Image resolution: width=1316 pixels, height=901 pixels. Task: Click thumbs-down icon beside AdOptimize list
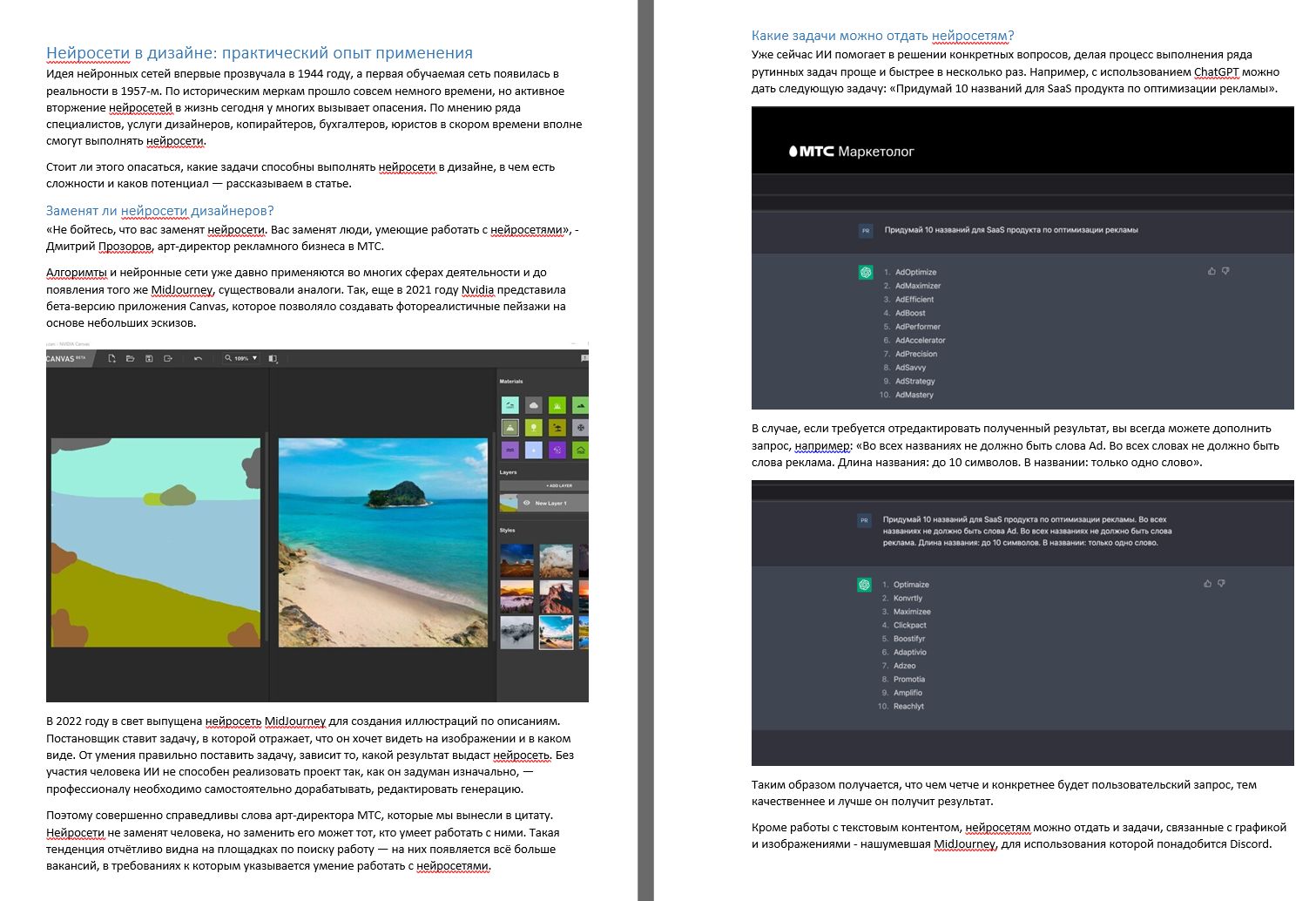[x=1225, y=271]
